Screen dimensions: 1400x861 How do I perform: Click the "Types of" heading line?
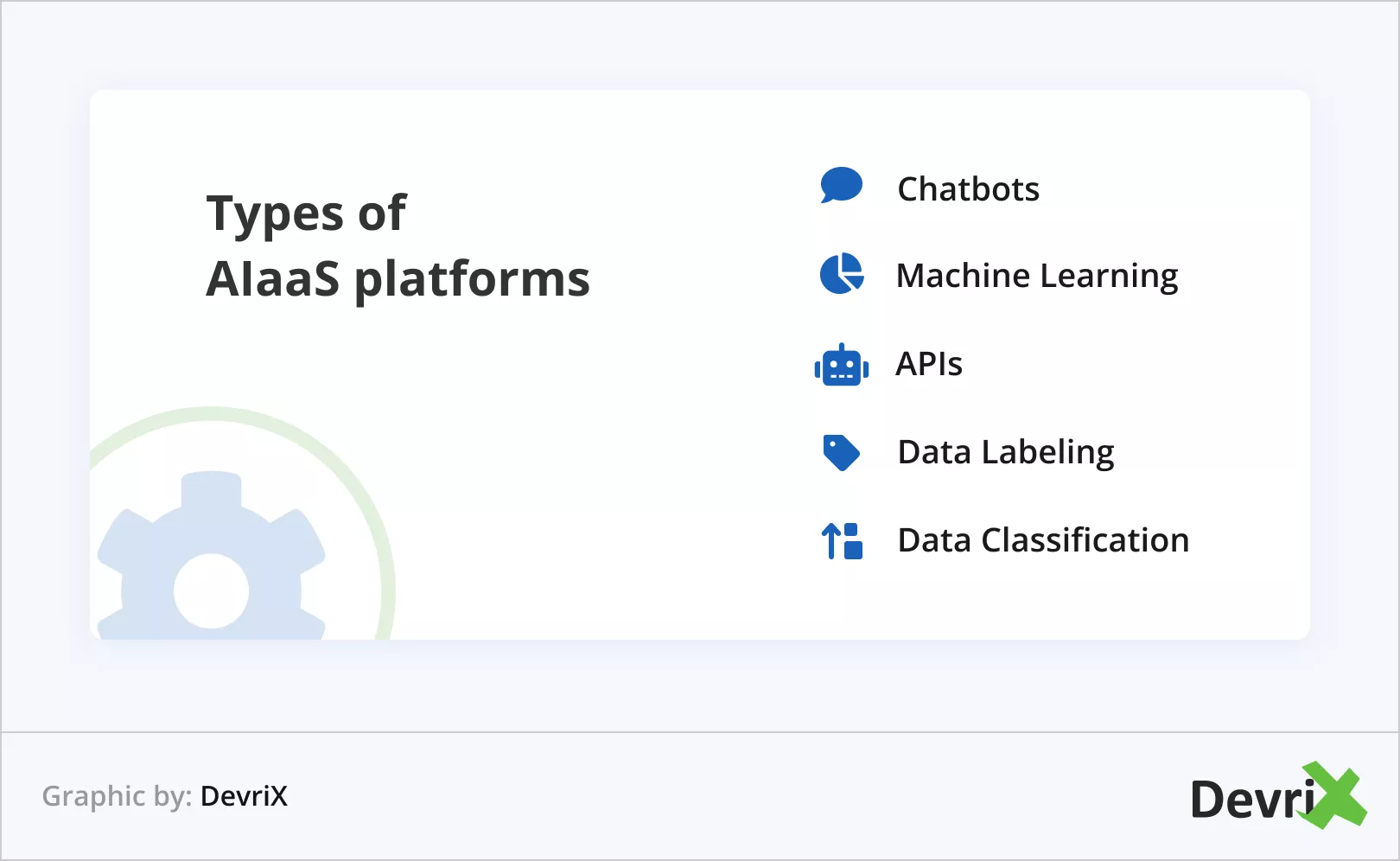pyautogui.click(x=306, y=214)
